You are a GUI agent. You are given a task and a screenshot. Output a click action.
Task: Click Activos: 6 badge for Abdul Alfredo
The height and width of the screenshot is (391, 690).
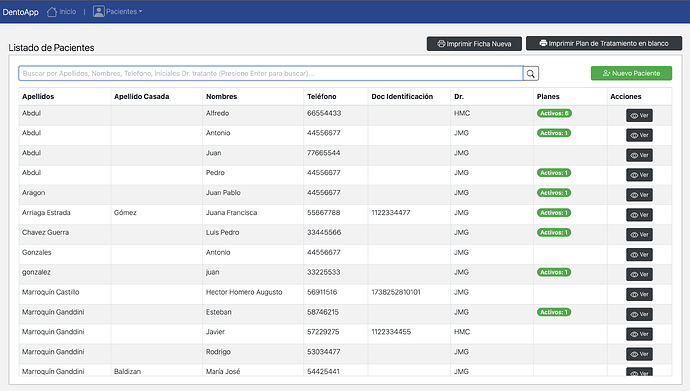[x=554, y=113]
